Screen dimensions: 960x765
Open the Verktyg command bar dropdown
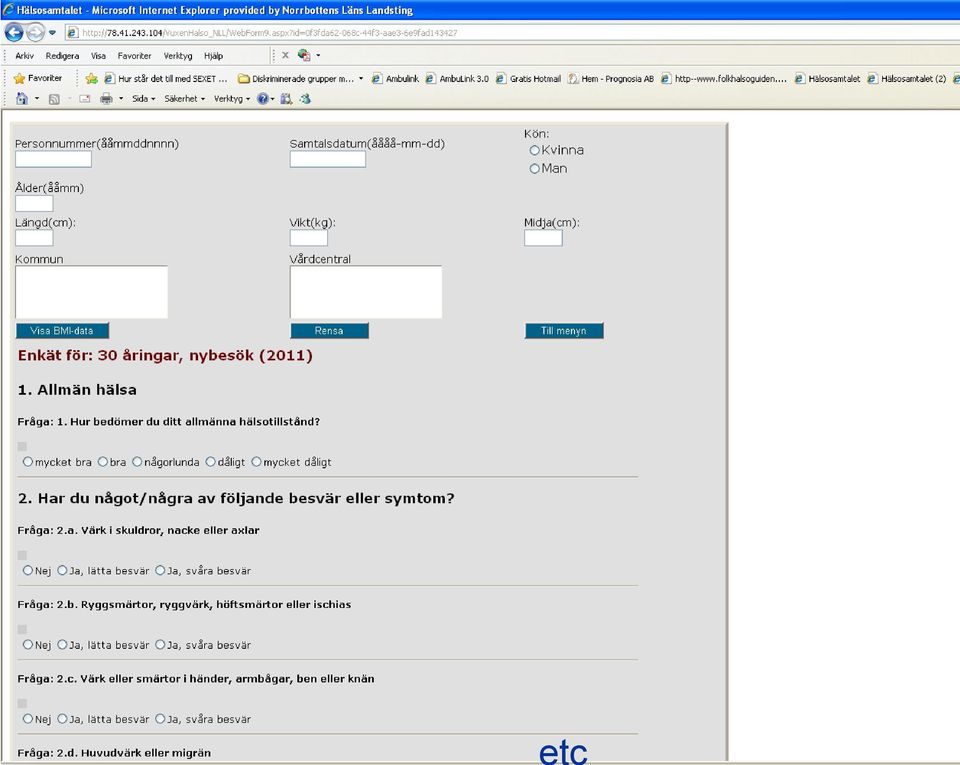(231, 99)
